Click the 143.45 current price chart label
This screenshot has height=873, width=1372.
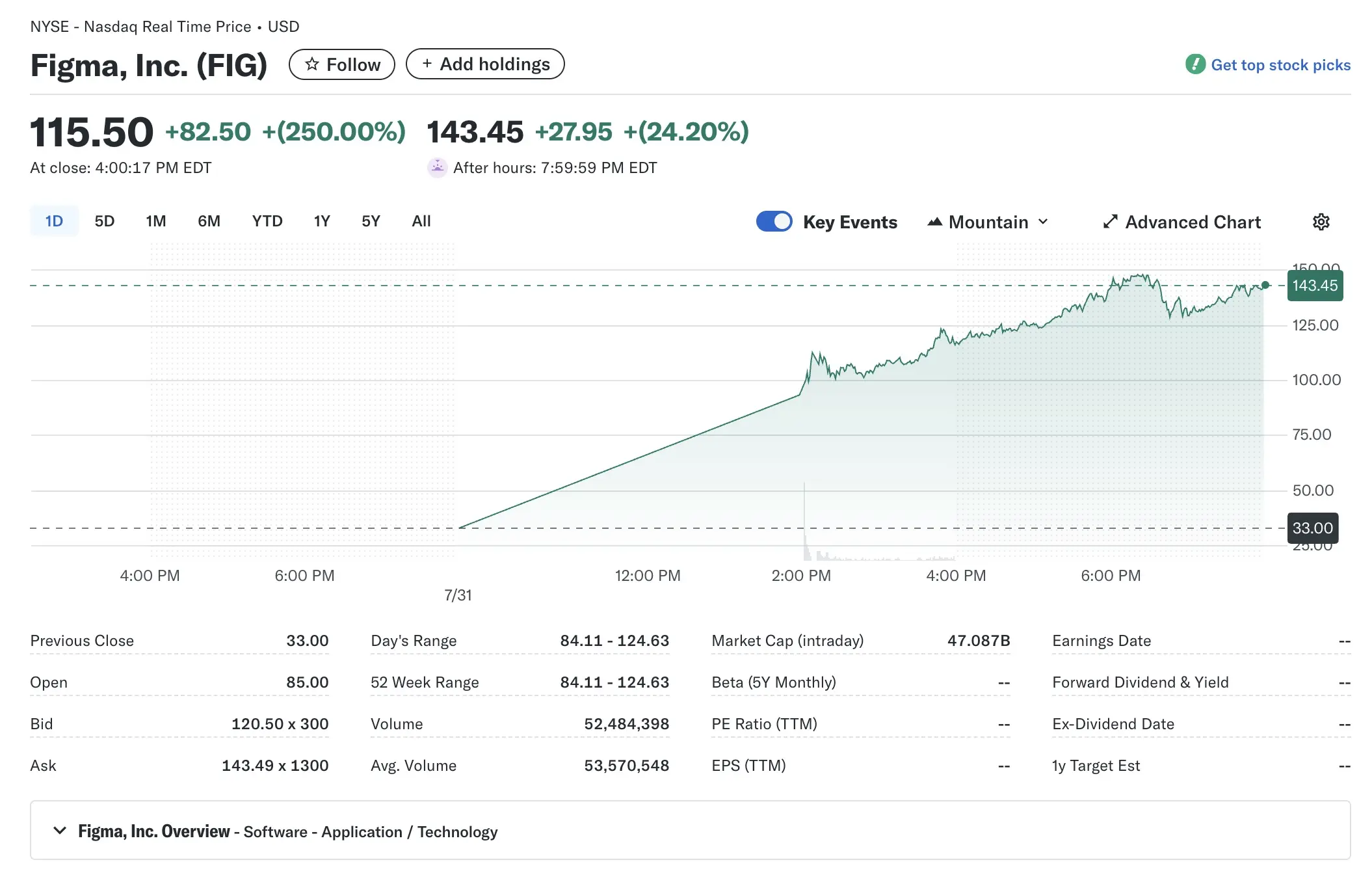tap(1315, 286)
